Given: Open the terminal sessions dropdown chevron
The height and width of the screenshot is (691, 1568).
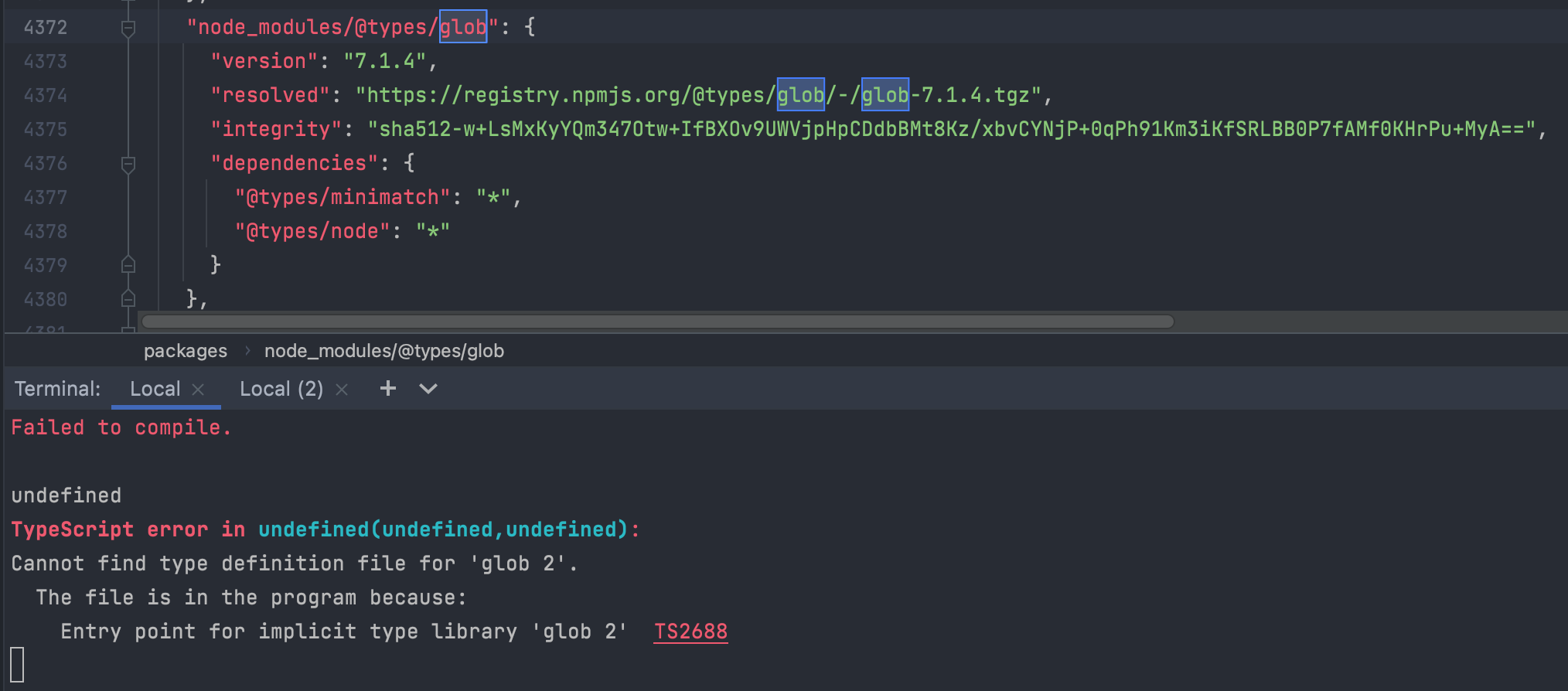Looking at the screenshot, I should [428, 389].
